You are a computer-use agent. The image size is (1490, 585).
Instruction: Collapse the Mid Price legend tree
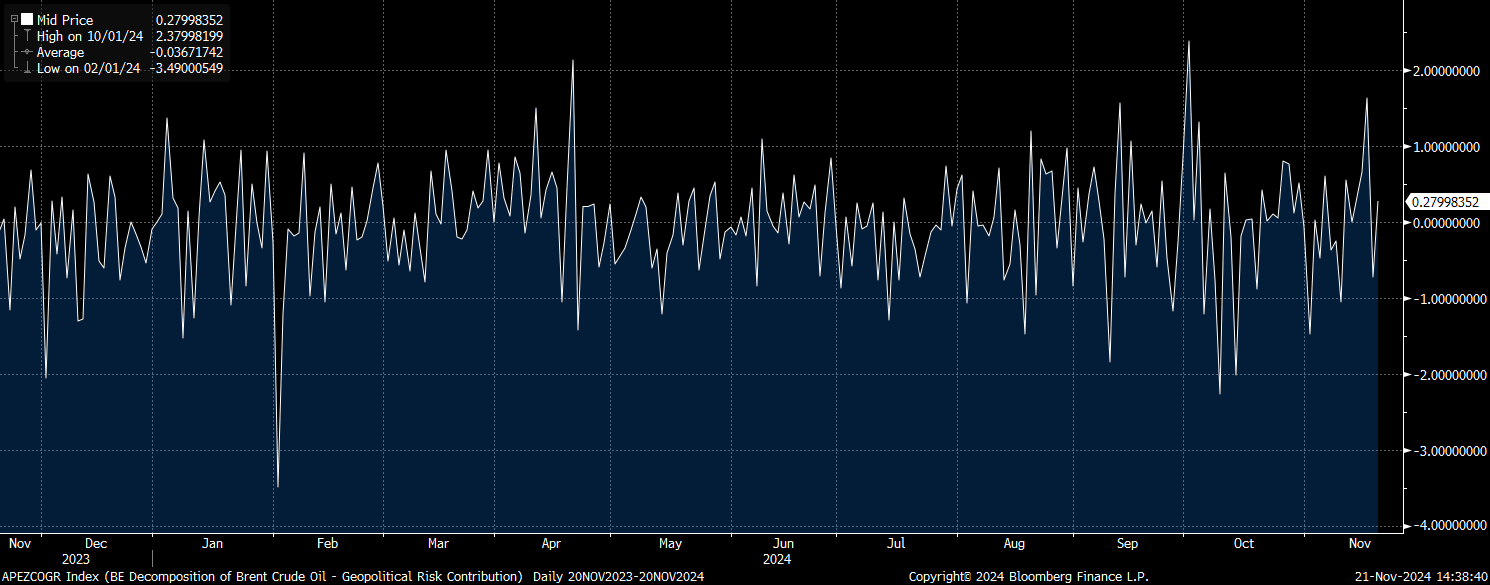pos(14,19)
